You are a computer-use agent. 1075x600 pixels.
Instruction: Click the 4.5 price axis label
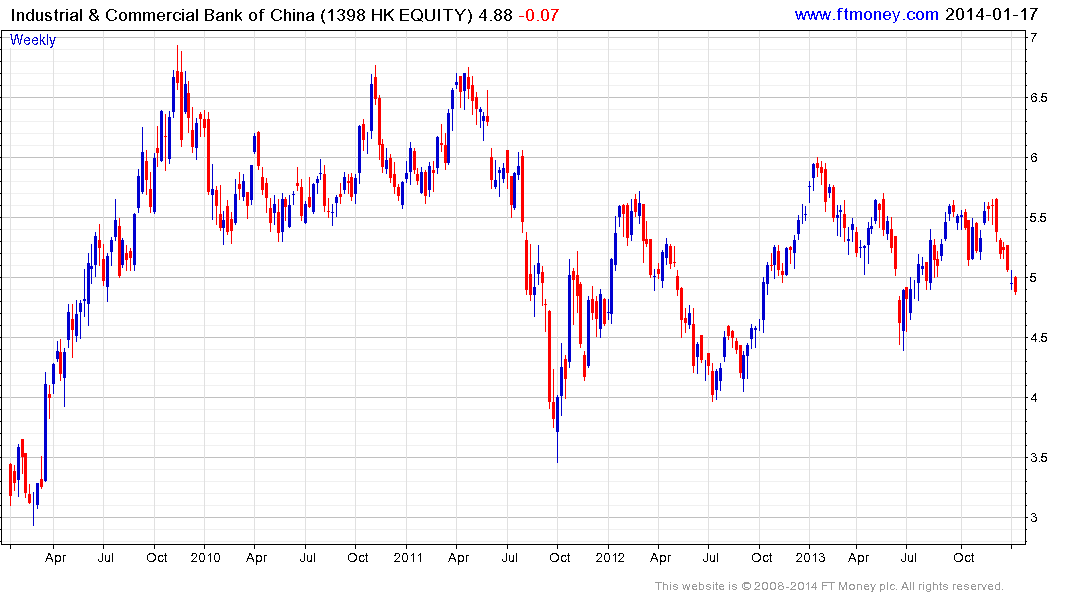pos(1039,338)
